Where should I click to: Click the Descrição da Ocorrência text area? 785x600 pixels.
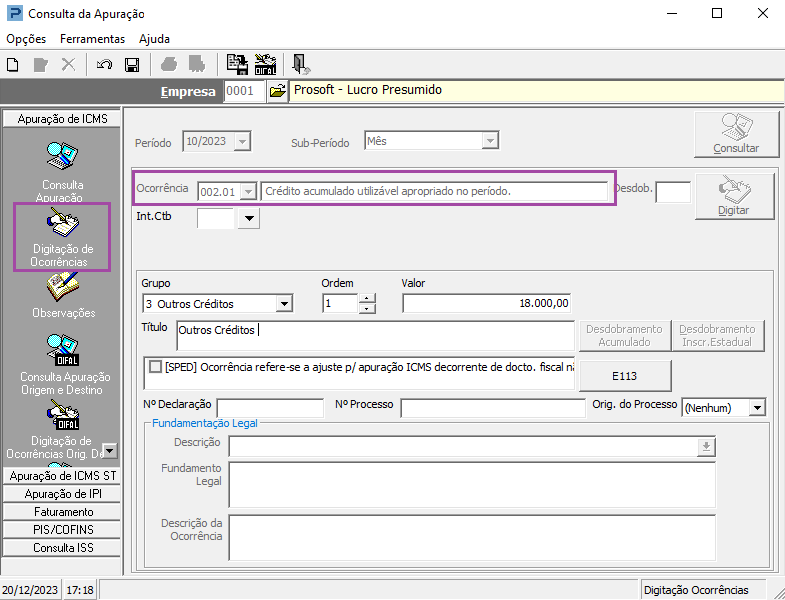click(472, 537)
